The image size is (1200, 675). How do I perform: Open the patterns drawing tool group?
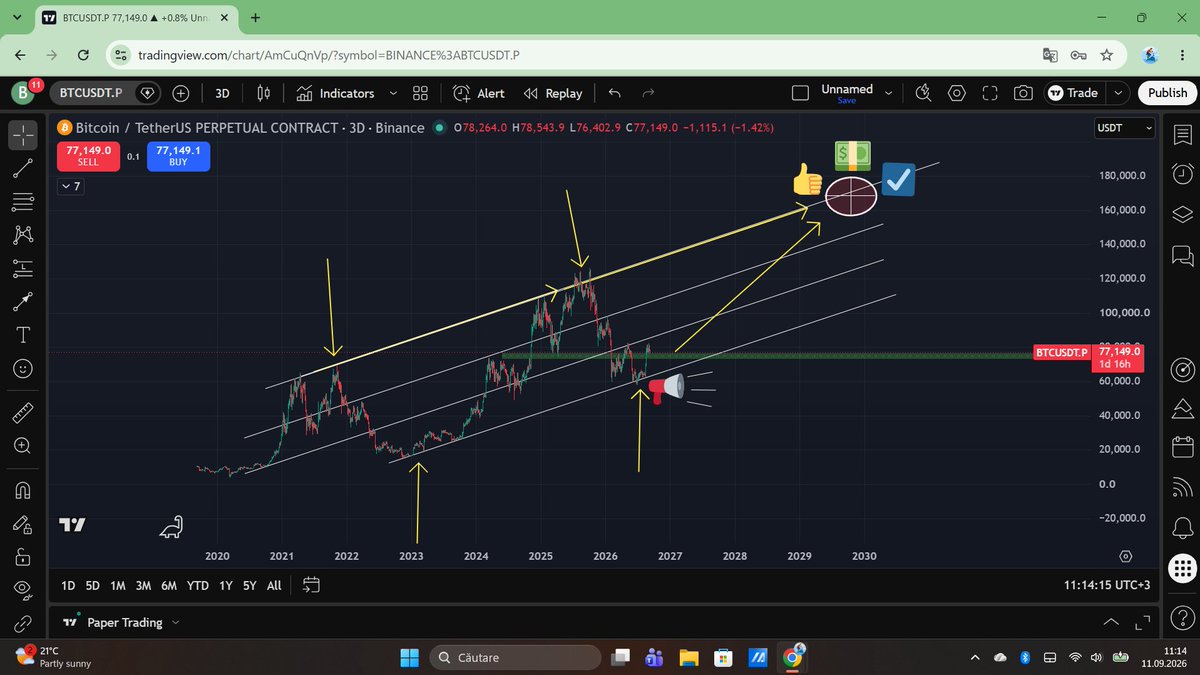coord(23,235)
